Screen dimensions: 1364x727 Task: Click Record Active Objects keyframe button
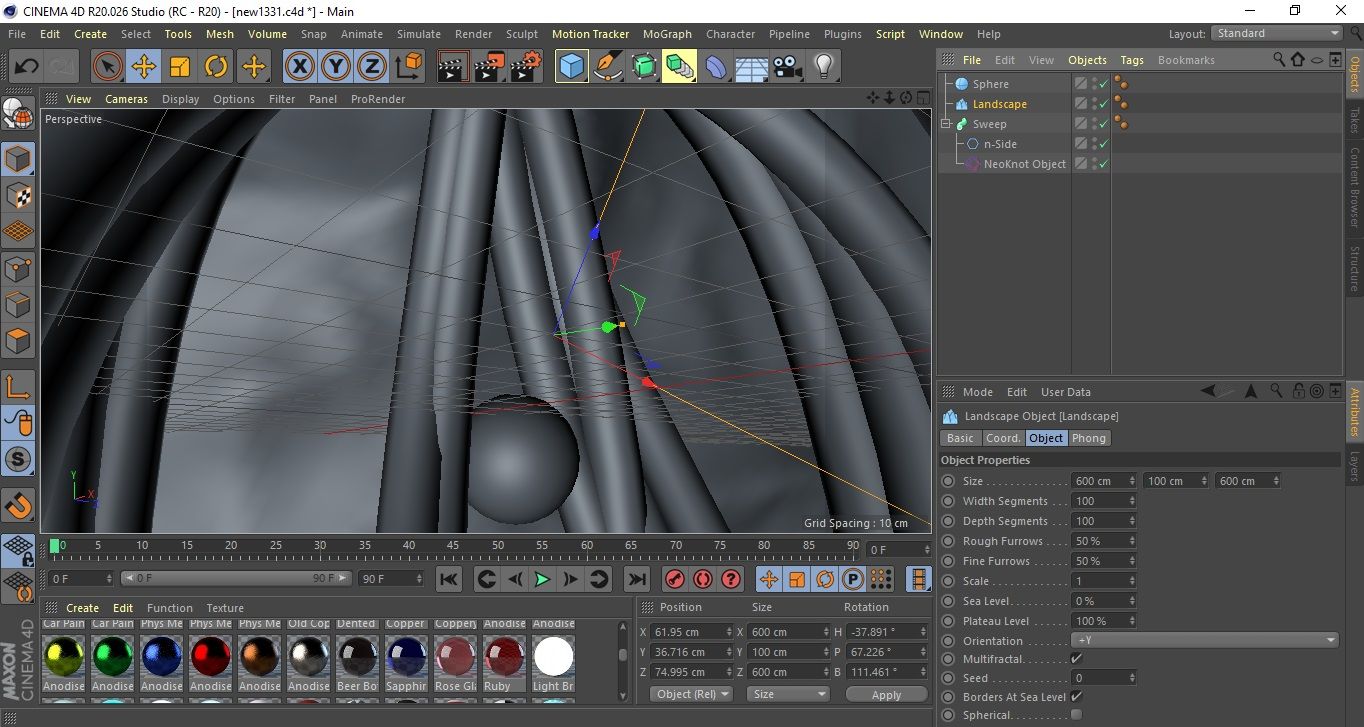[675, 579]
